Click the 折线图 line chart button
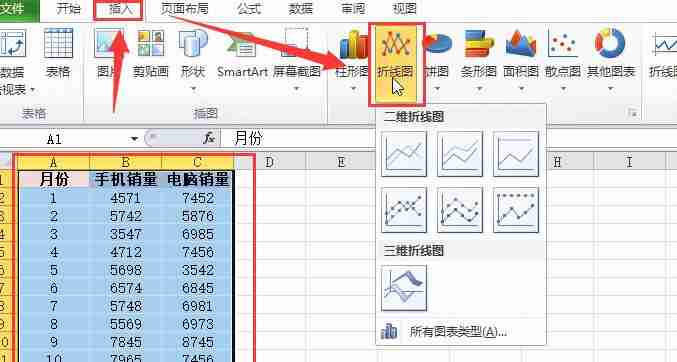The height and width of the screenshot is (362, 677). [x=396, y=64]
